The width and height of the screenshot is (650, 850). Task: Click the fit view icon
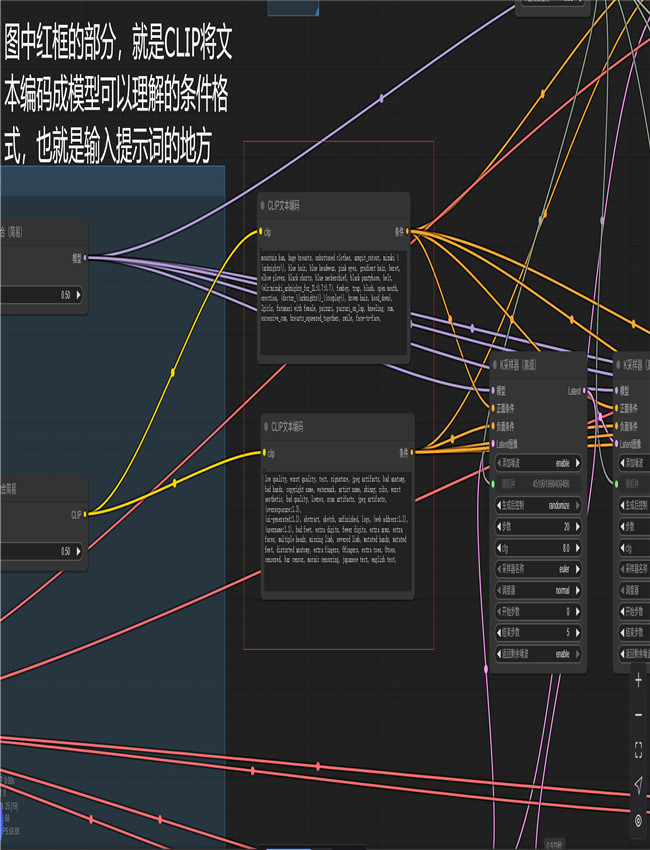[639, 748]
